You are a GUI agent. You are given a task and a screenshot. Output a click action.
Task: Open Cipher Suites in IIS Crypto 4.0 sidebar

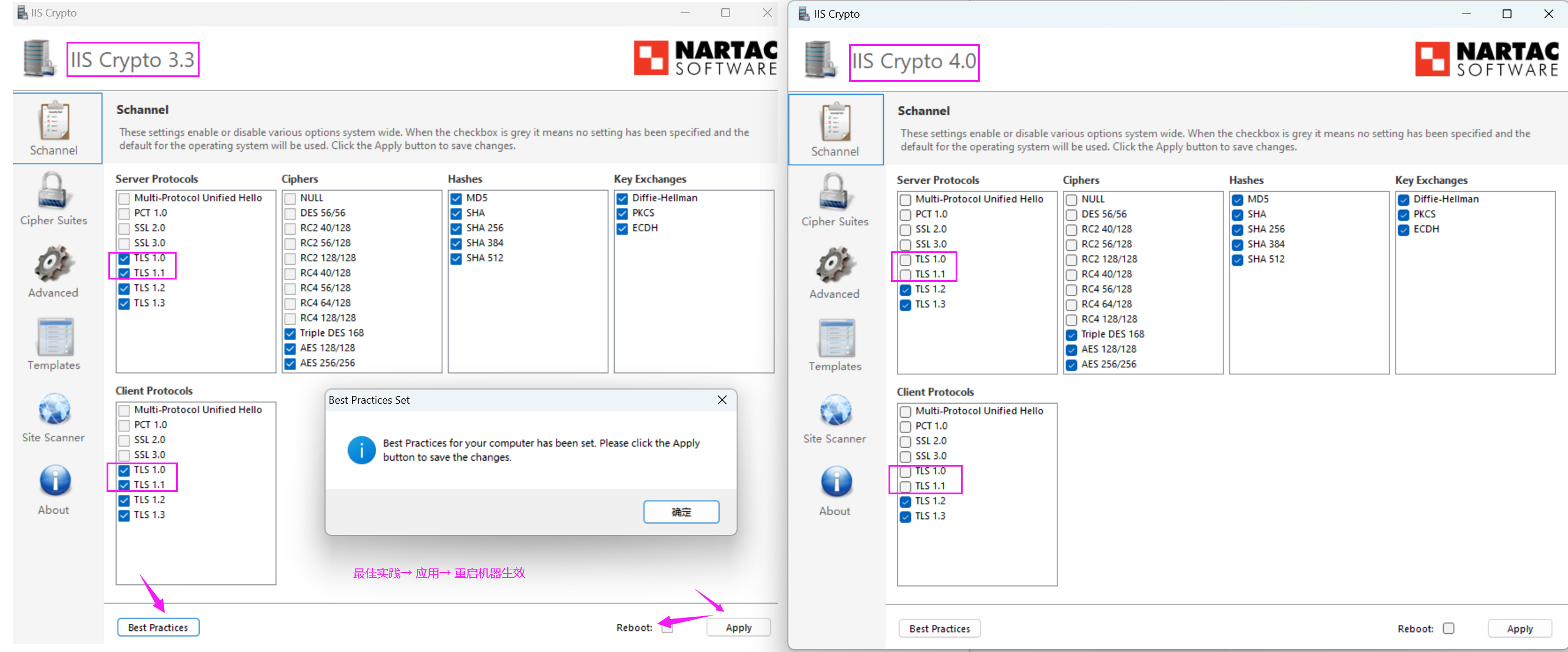tap(834, 200)
